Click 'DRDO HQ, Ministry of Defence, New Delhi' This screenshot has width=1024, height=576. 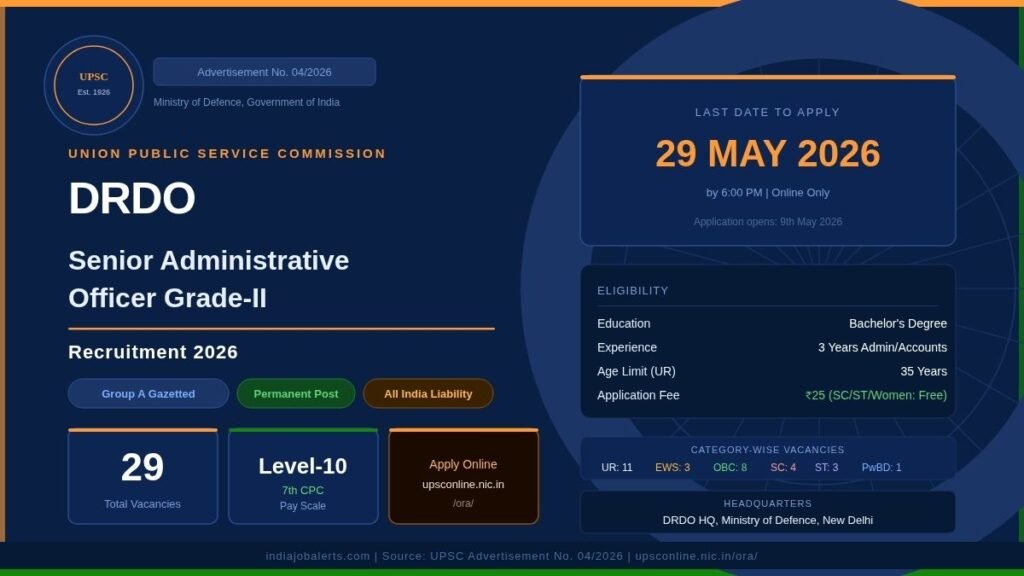(x=768, y=520)
